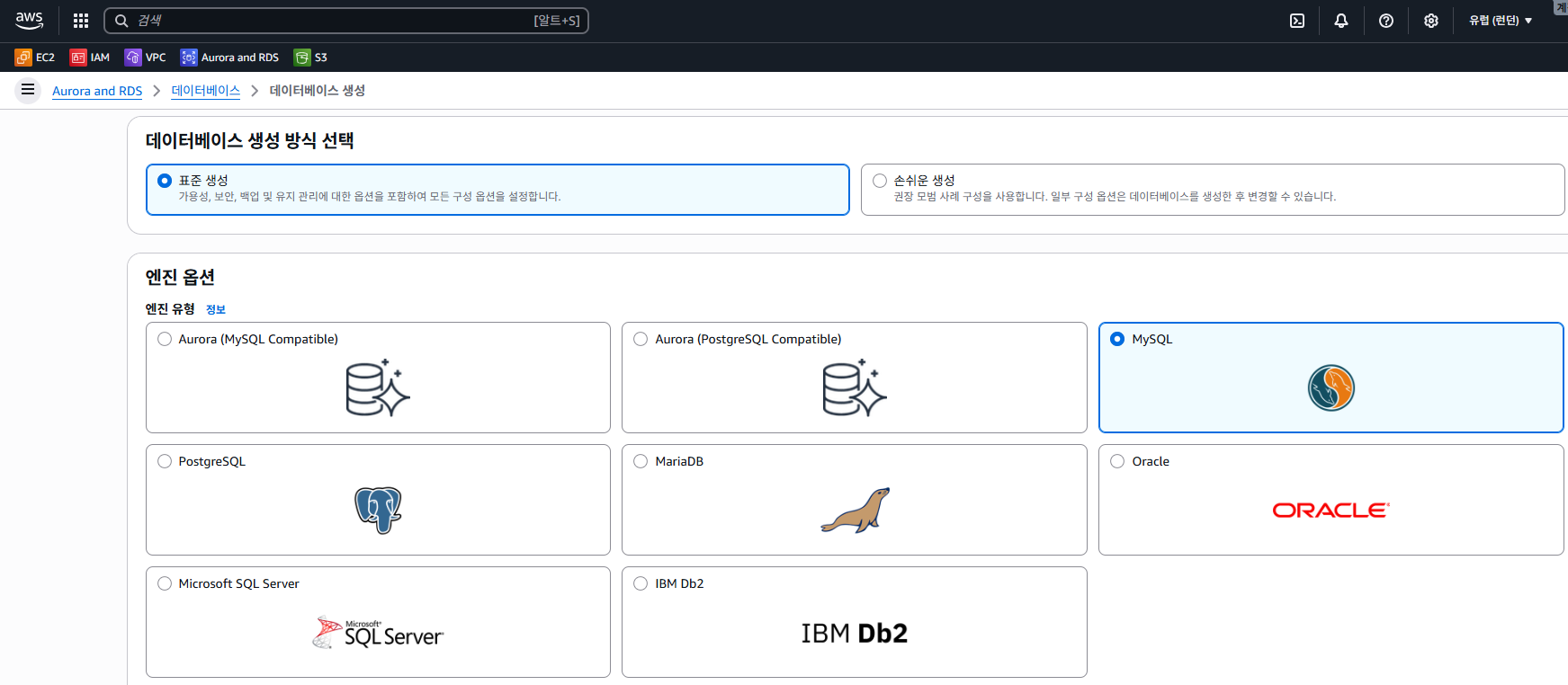Open VPC service shortcut icon
Viewport: 1568px width, 685px height.
point(133,58)
